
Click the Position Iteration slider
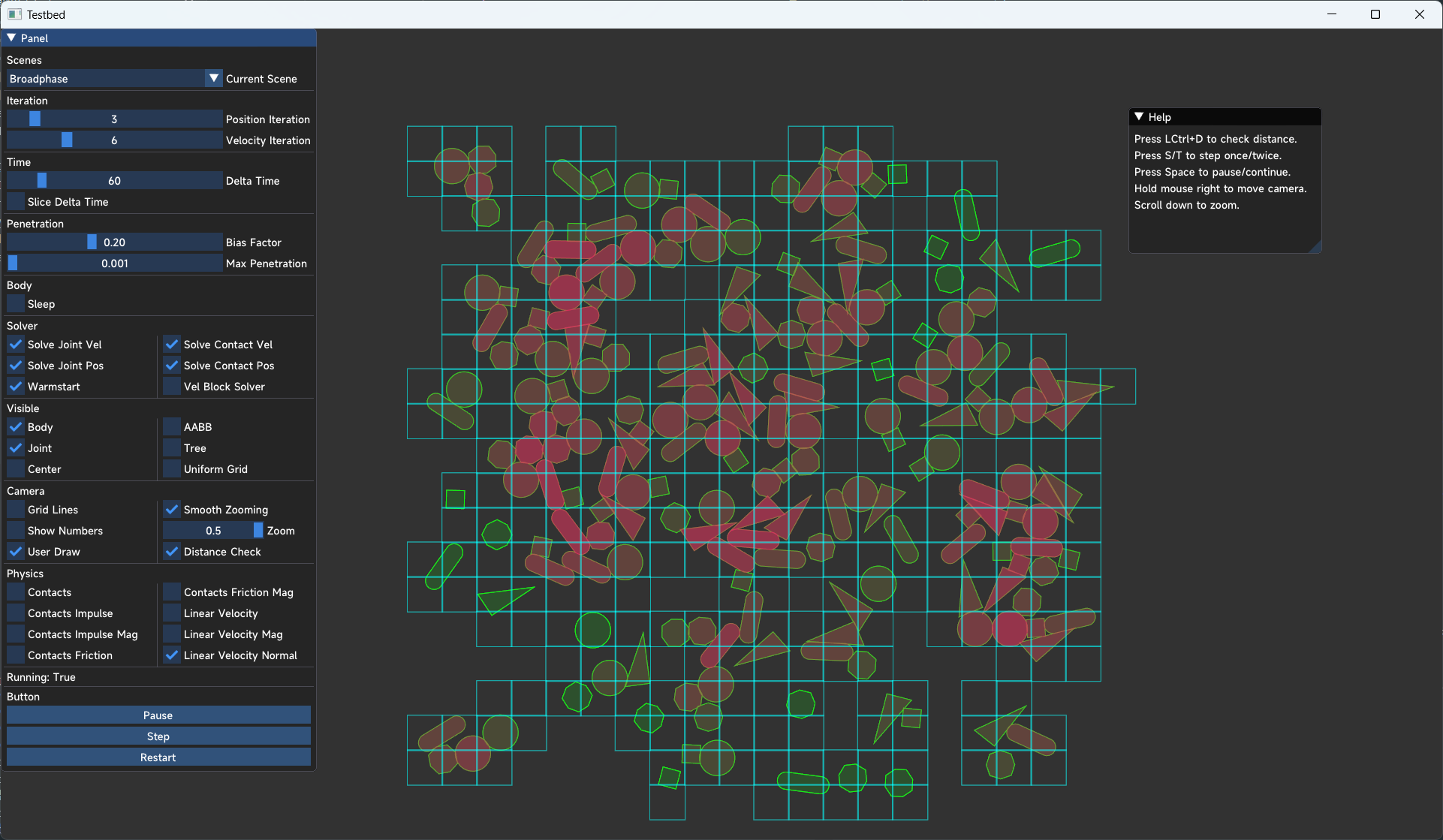pos(114,119)
